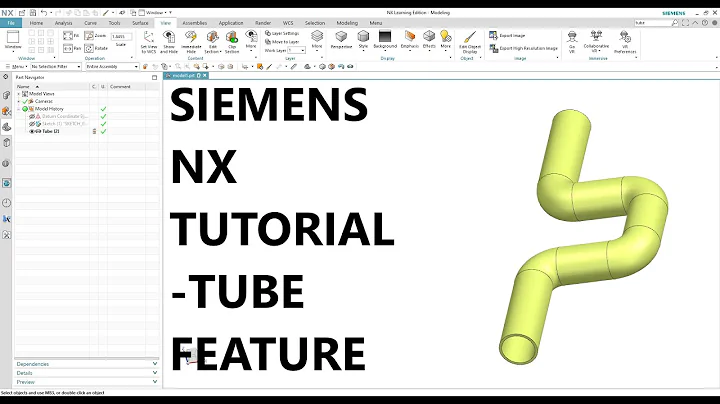The image size is (720, 404).
Task: Show the hidden Datum Coordinate System
Action: click(x=32, y=116)
